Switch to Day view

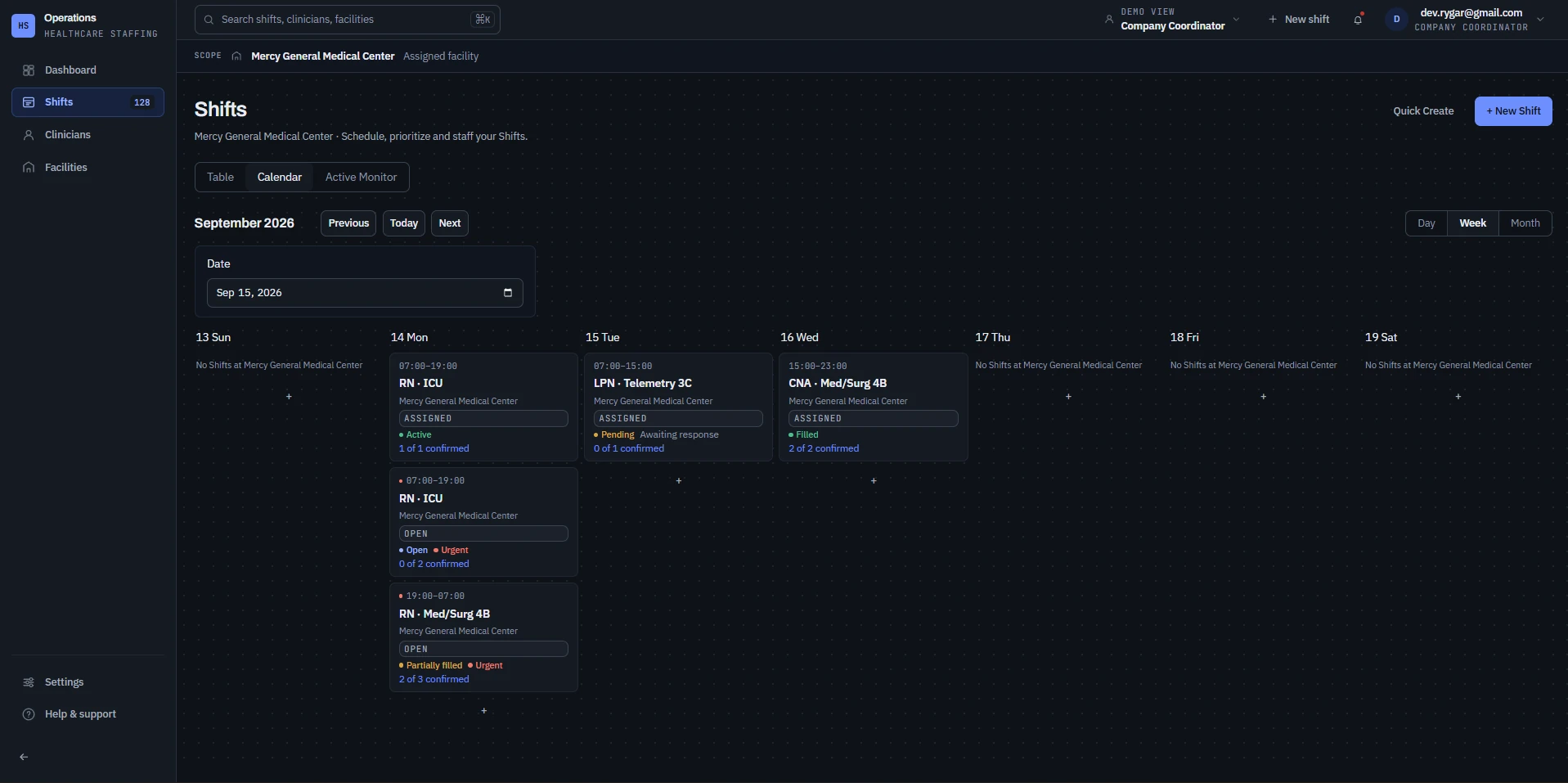point(1426,223)
